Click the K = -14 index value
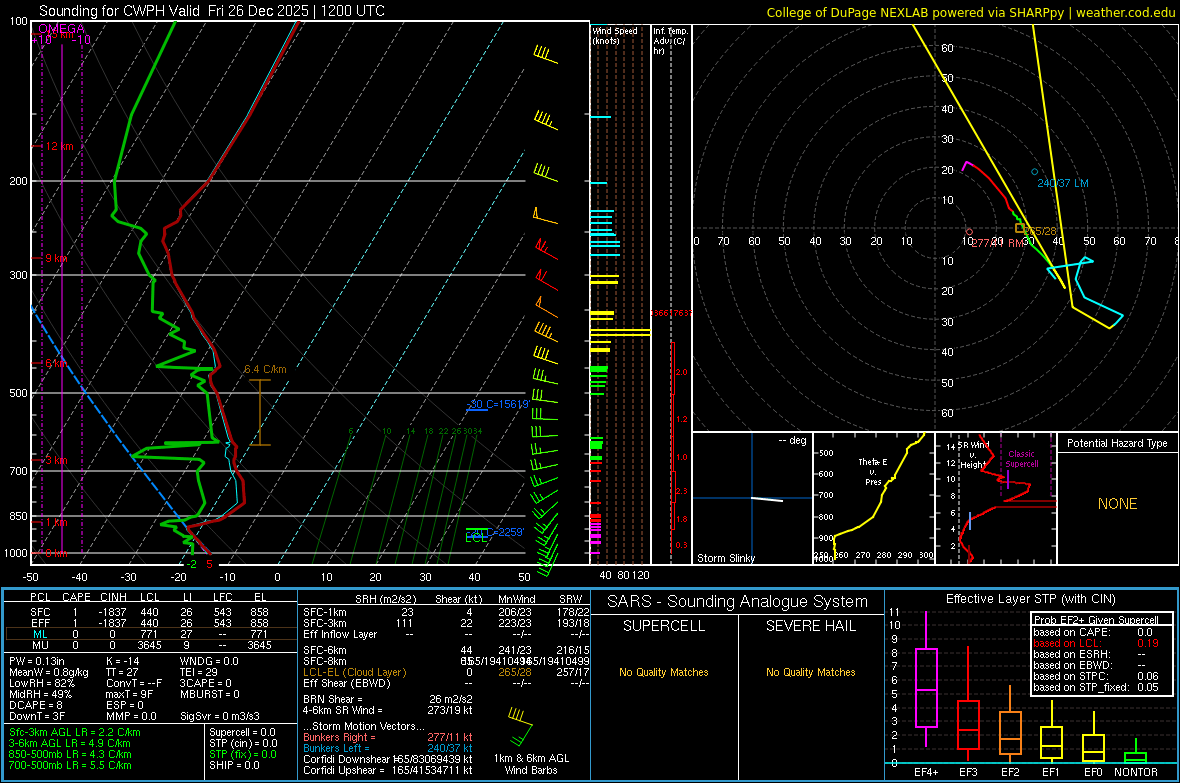The image size is (1180, 783). (x=123, y=661)
